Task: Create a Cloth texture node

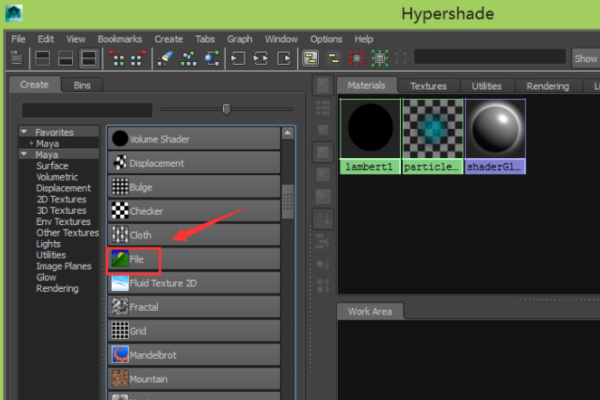Action: coord(194,235)
